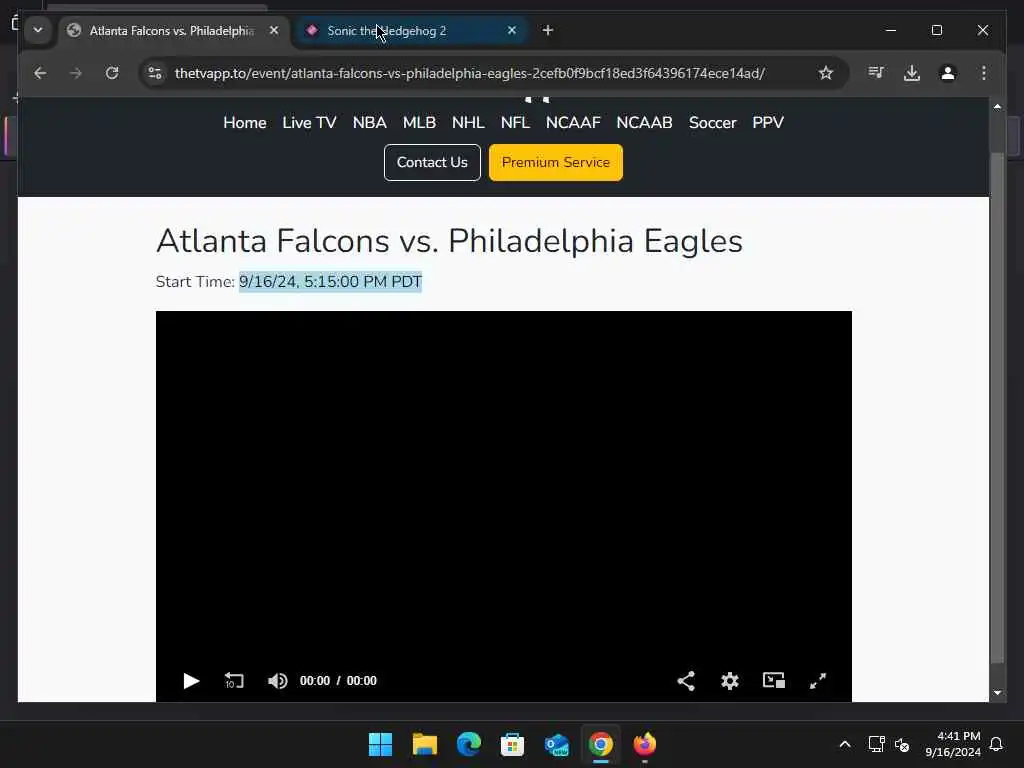
Task: Enable picture-in-picture mode
Action: click(774, 680)
